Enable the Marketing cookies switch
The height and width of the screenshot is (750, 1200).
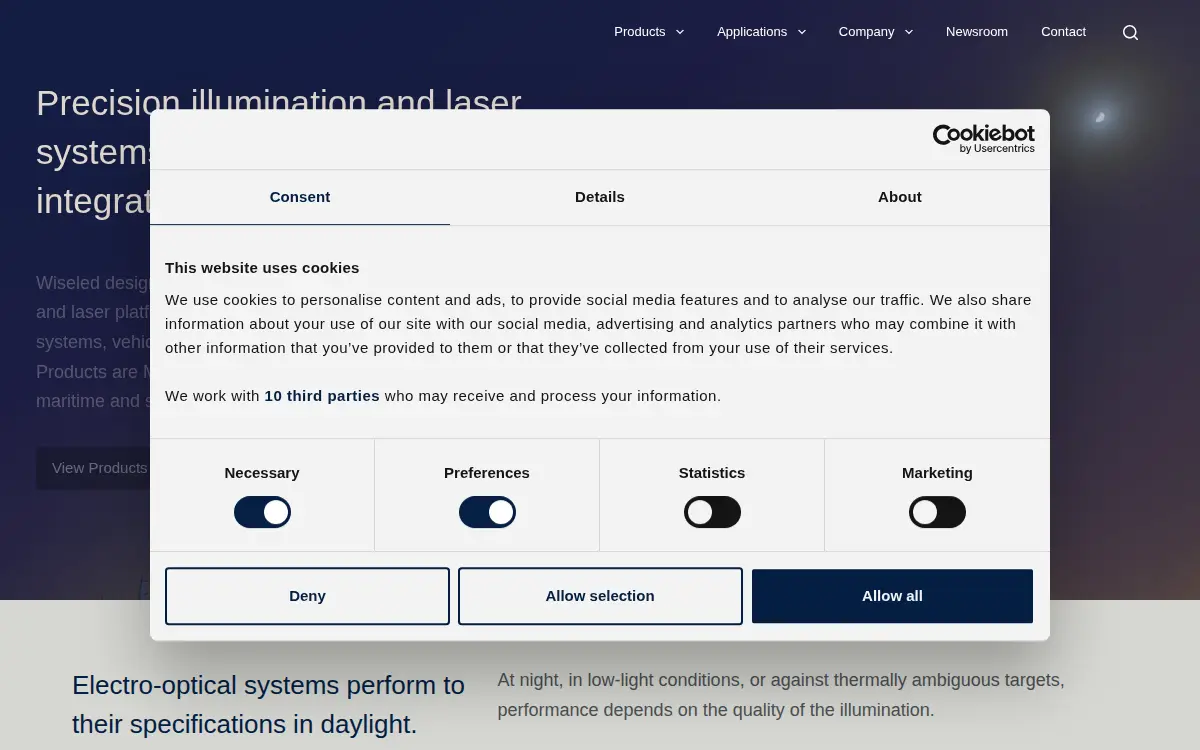tap(937, 512)
